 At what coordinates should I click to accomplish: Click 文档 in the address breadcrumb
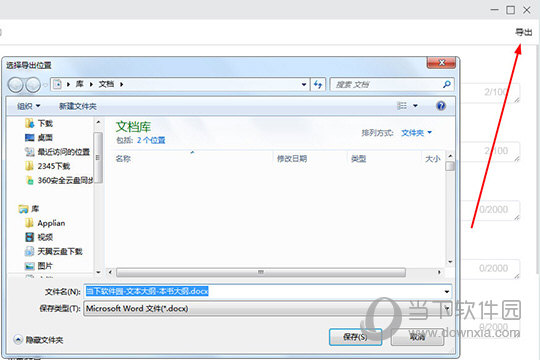click(106, 84)
